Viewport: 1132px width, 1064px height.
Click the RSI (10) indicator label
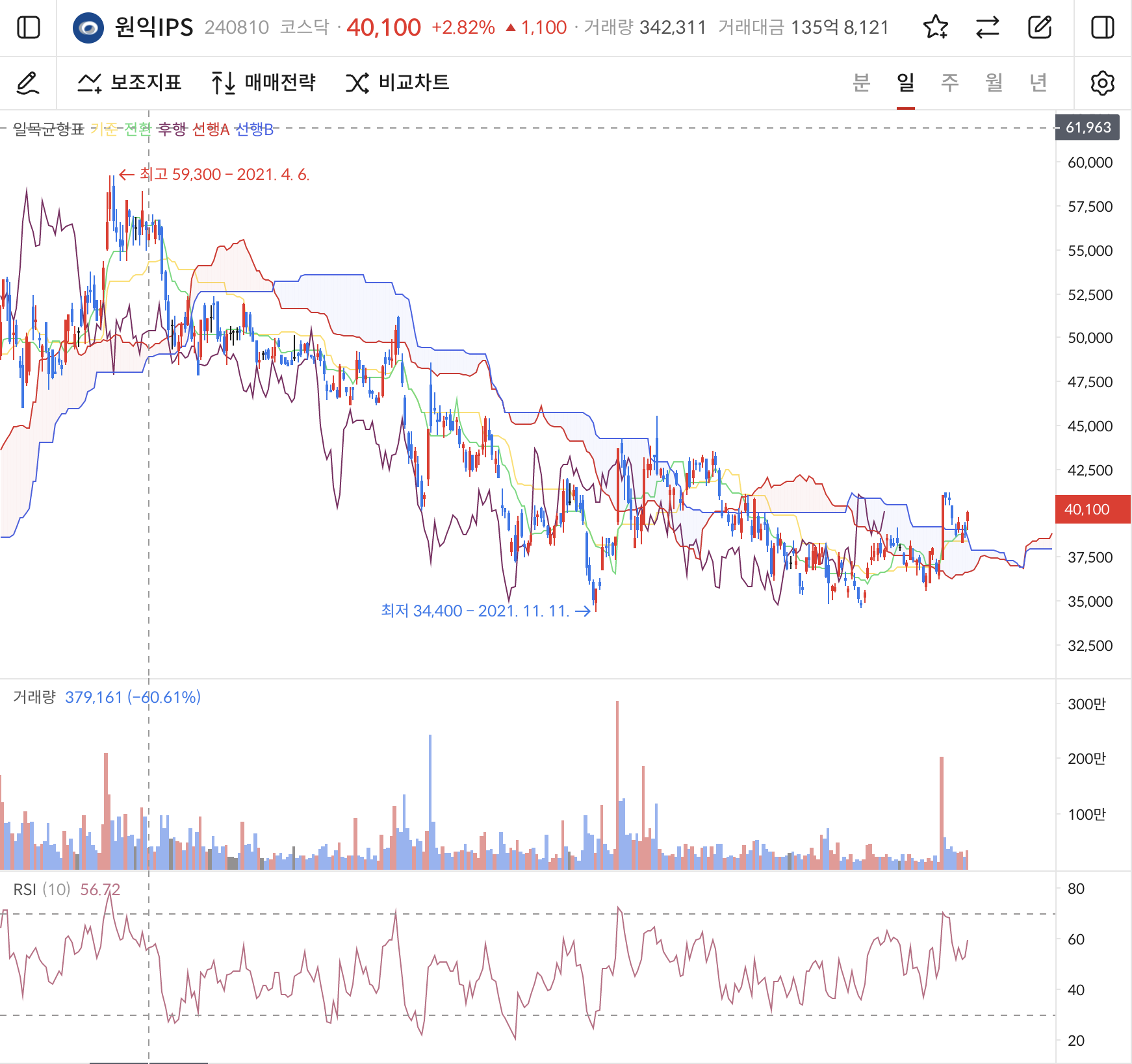(42, 889)
